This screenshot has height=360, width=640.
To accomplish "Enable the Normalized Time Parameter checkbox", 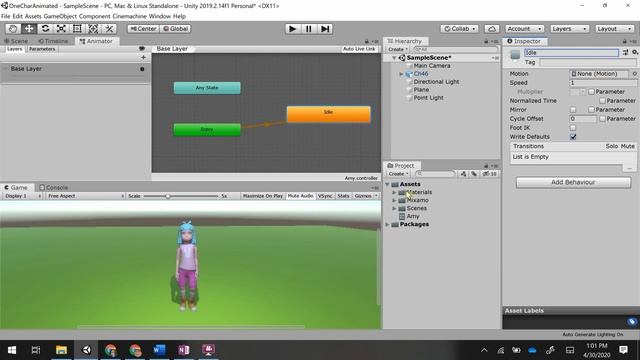I will point(602,101).
